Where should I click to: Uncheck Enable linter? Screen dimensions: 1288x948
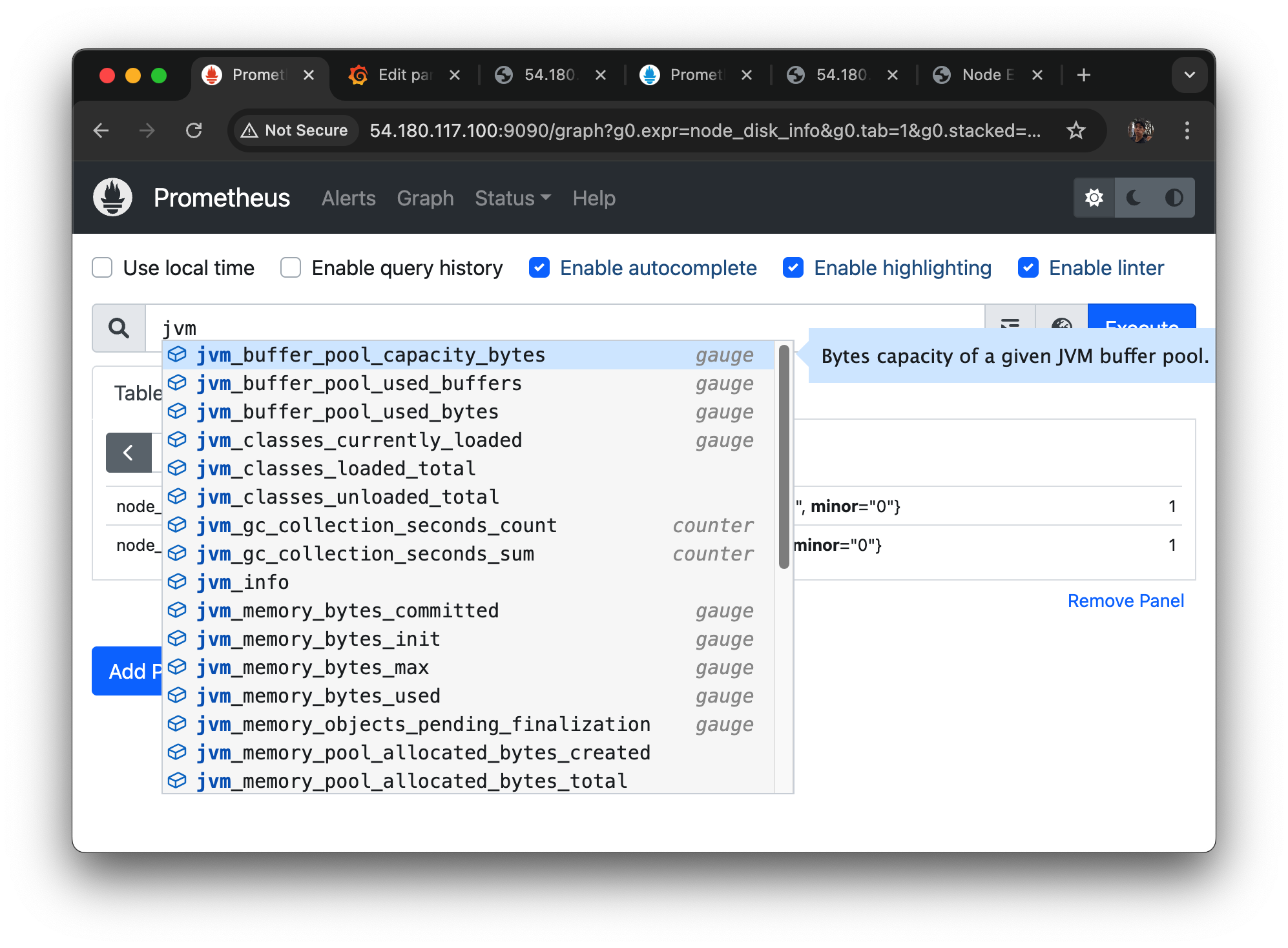click(x=1028, y=267)
